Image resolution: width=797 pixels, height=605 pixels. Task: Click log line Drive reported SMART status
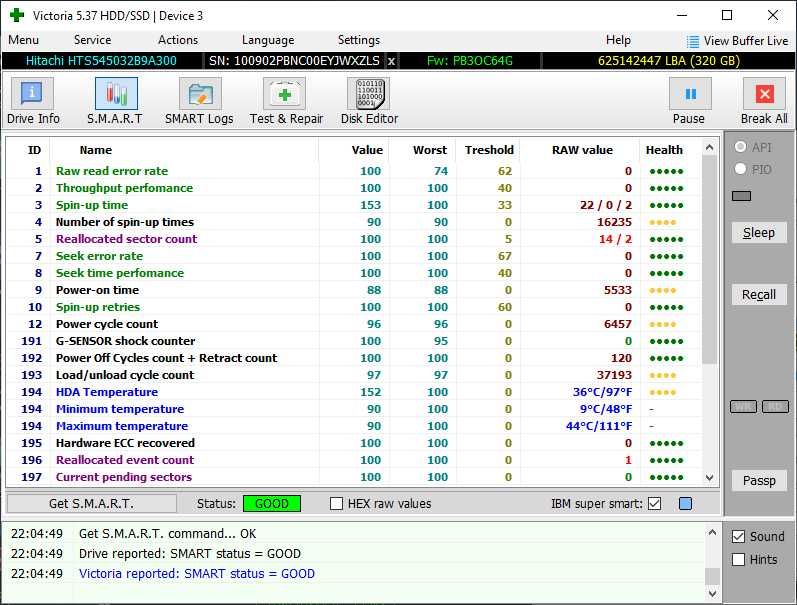(x=190, y=554)
